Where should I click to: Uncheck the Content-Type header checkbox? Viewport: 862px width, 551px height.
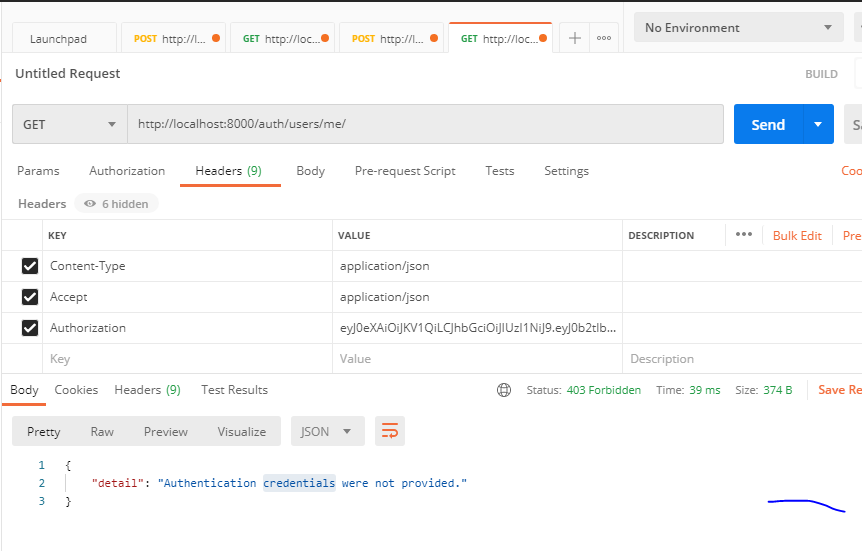point(30,266)
